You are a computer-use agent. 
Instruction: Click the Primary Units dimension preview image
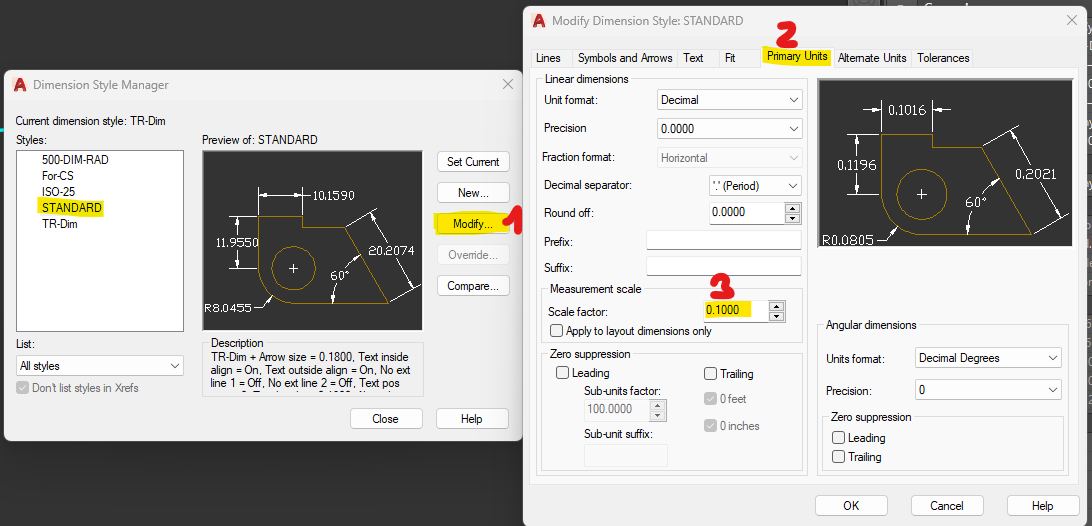[945, 162]
